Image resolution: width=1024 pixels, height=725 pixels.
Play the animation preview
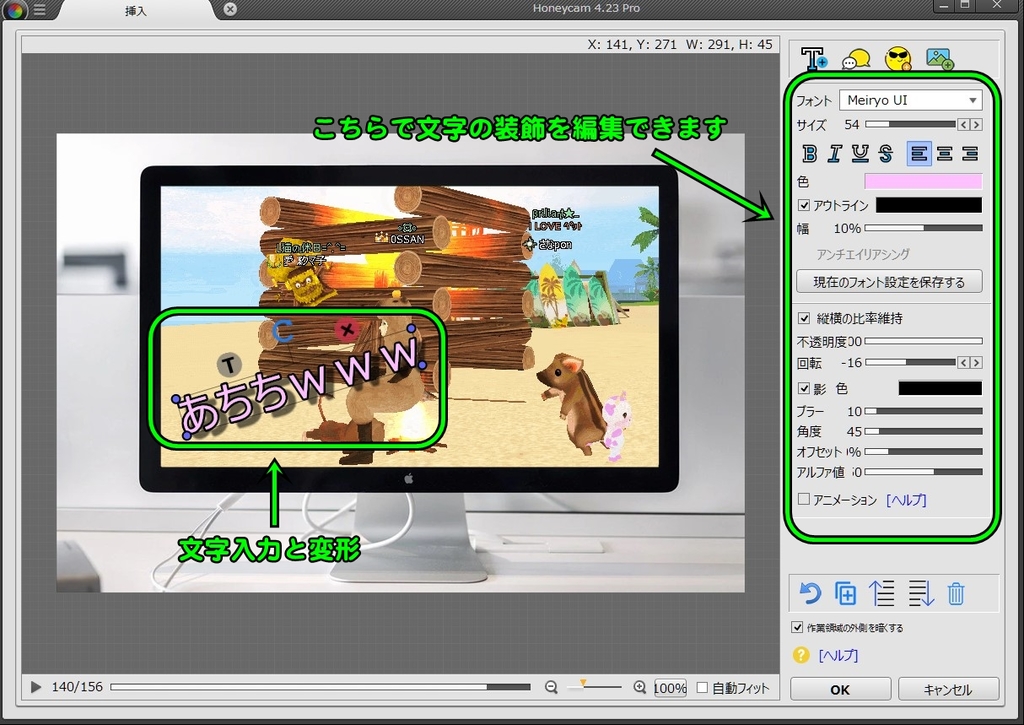click(x=36, y=687)
